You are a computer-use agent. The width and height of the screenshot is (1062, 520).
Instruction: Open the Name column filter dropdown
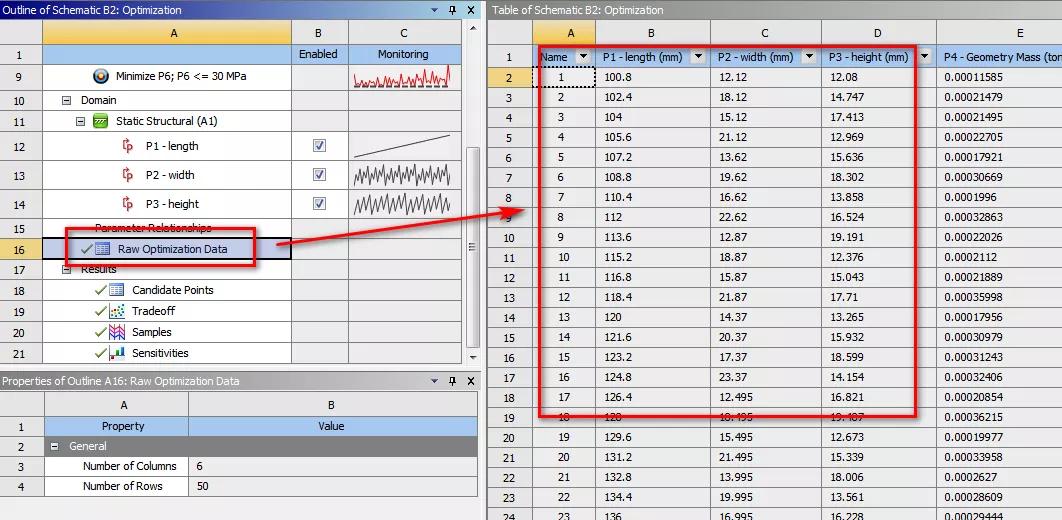point(583,58)
